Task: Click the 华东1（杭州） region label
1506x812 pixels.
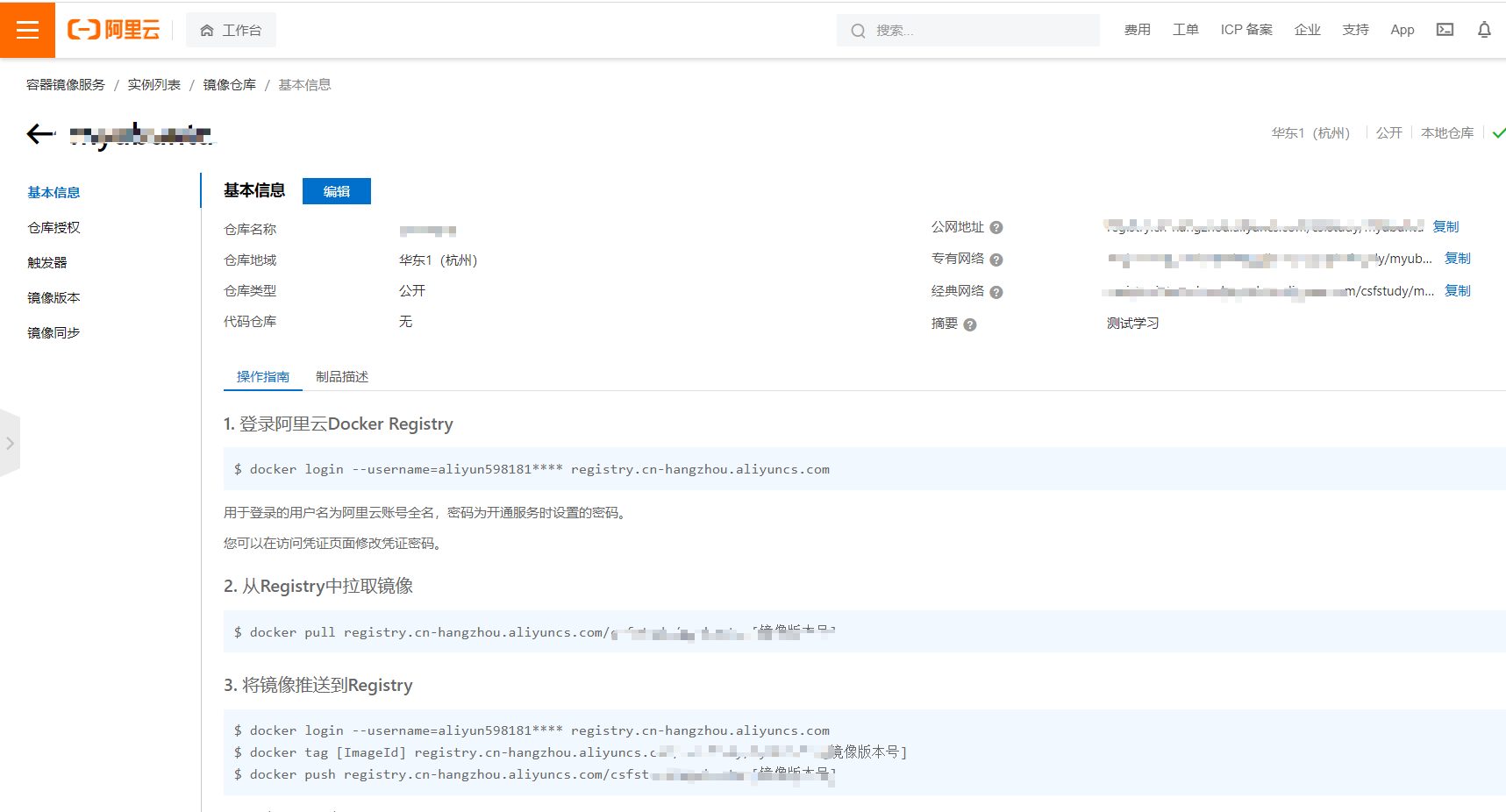Action: coord(1310,133)
